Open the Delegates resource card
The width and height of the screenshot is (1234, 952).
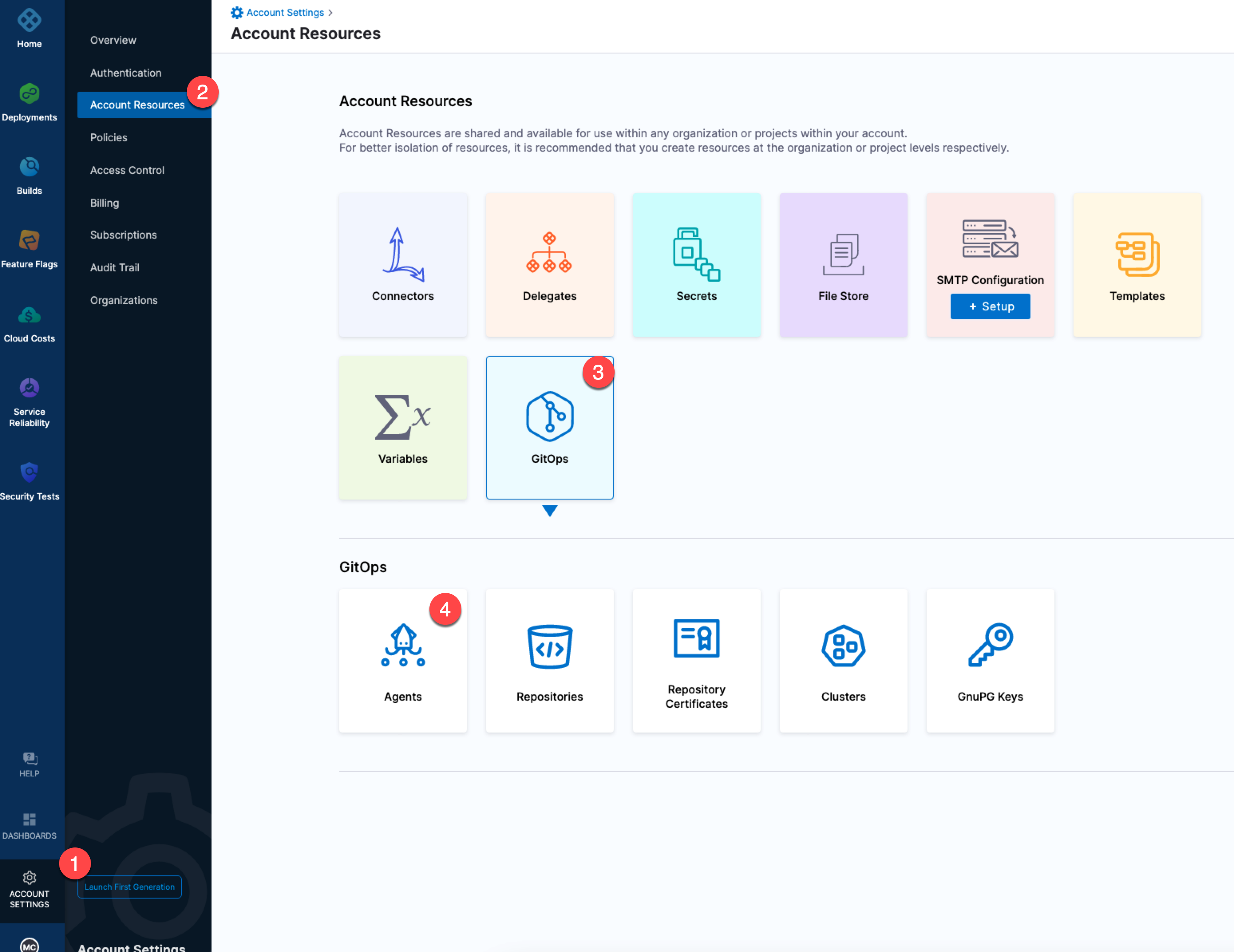pos(549,265)
